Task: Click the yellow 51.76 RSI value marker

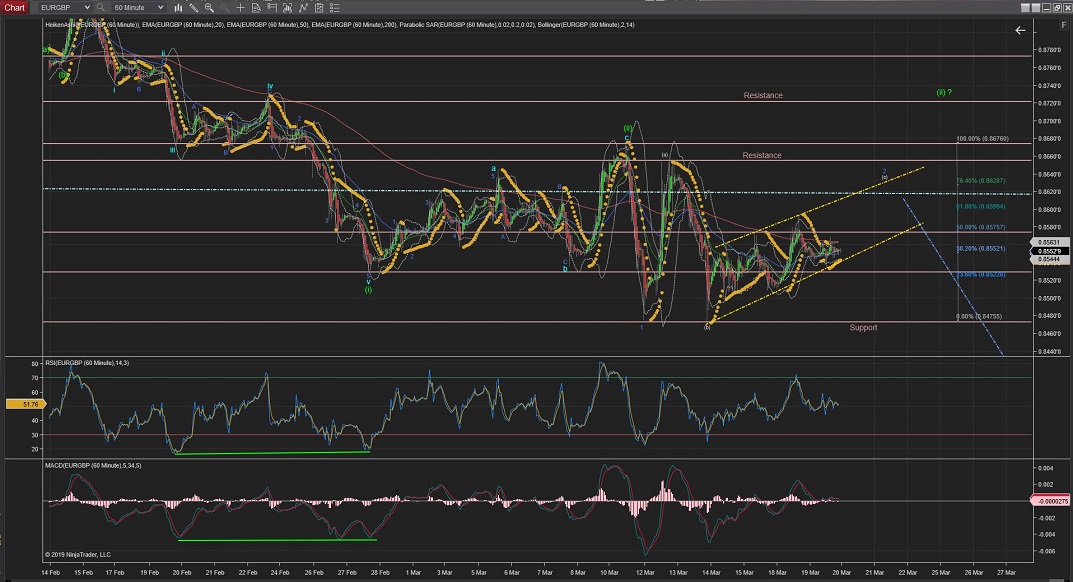Action: point(25,405)
